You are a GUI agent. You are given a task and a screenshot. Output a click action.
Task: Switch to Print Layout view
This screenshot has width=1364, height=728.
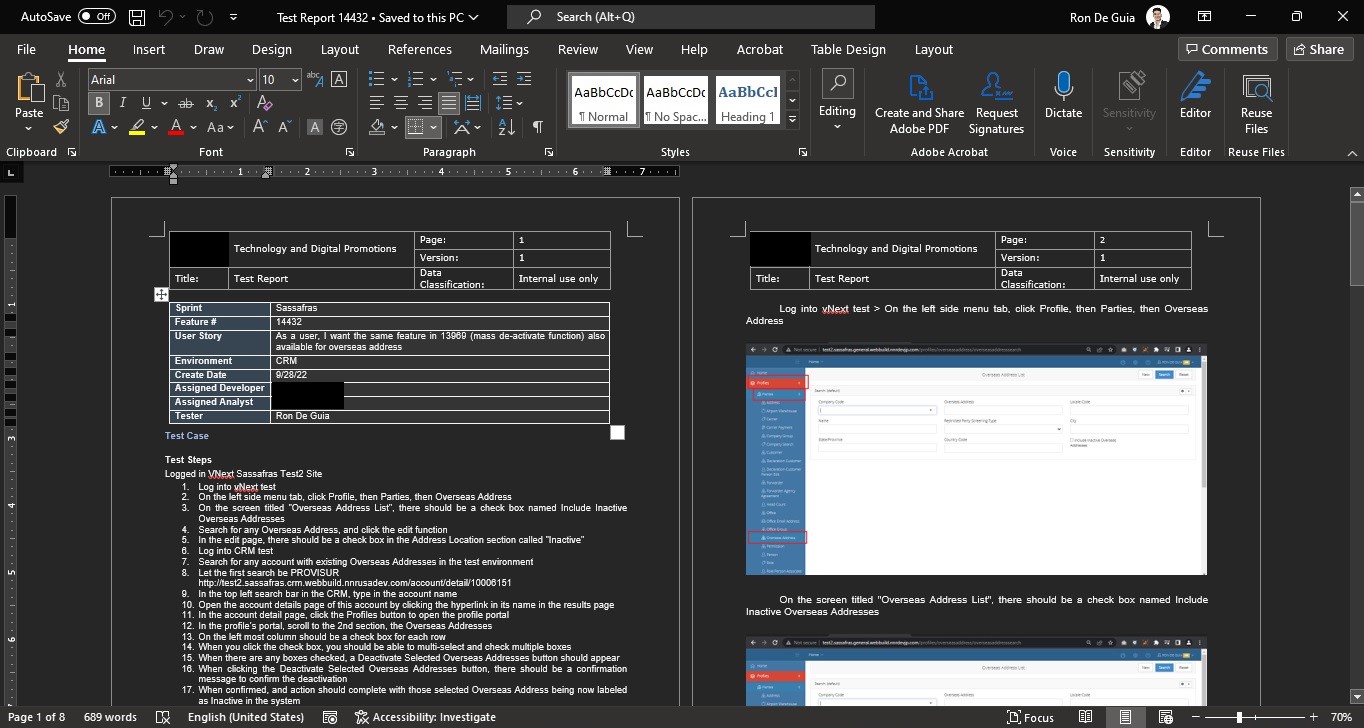pyautogui.click(x=1125, y=717)
